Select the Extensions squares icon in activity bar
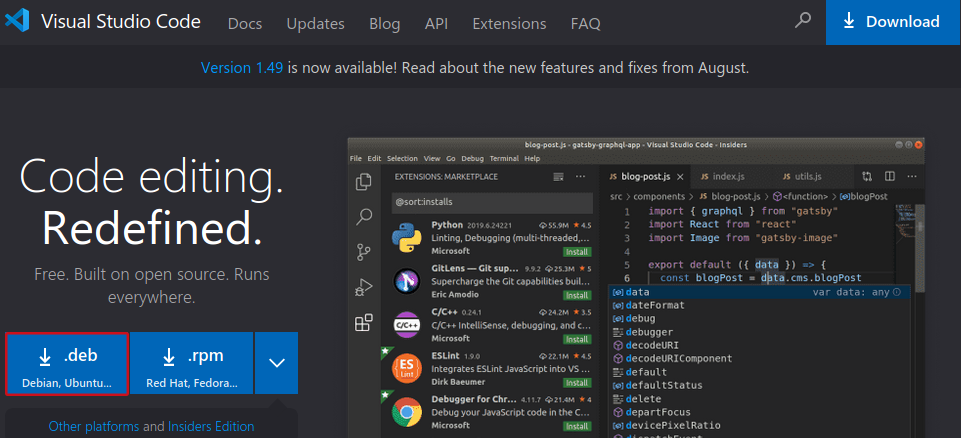Image resolution: width=961 pixels, height=438 pixels. point(364,322)
